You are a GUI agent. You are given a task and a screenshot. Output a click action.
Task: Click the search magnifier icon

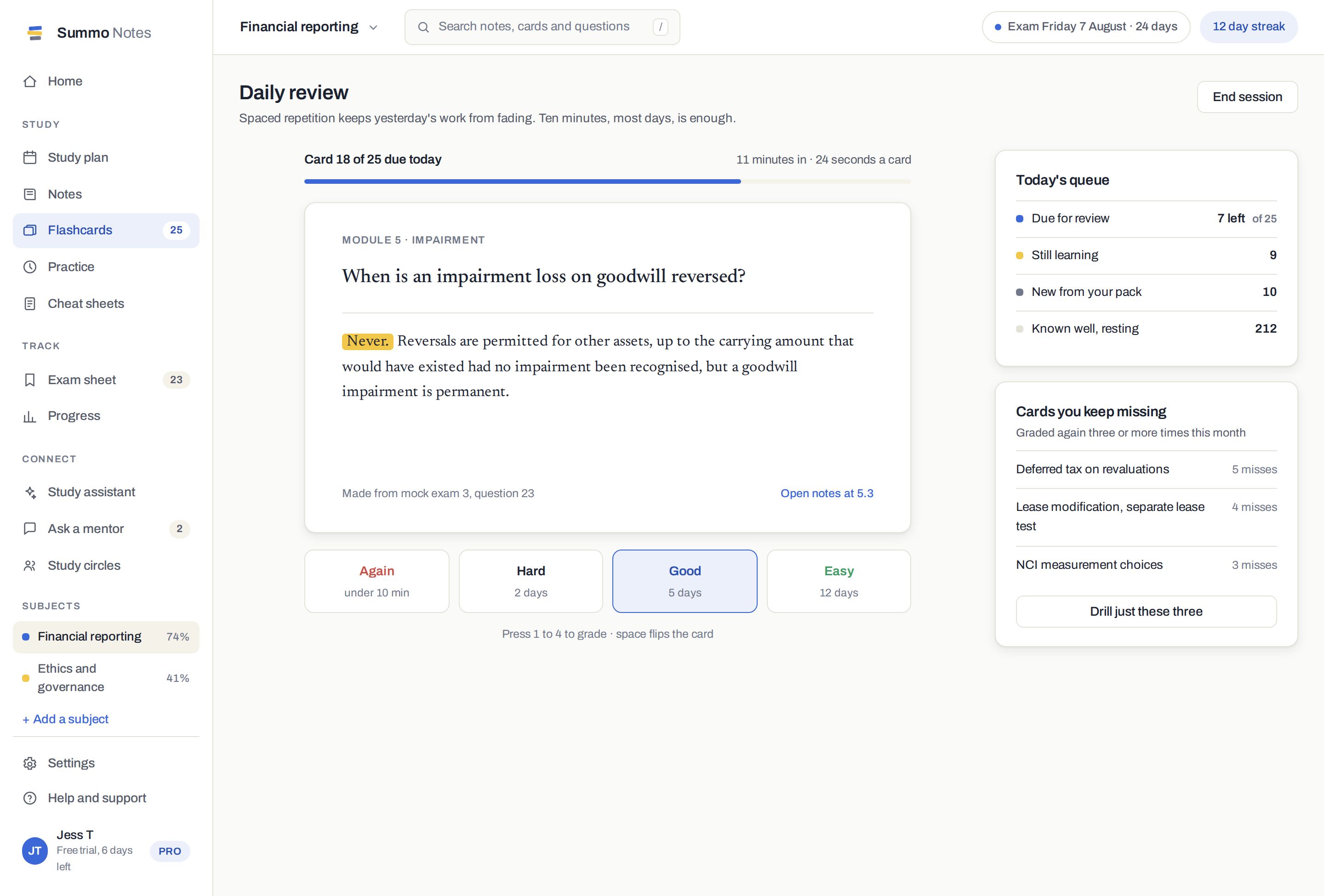[423, 27]
